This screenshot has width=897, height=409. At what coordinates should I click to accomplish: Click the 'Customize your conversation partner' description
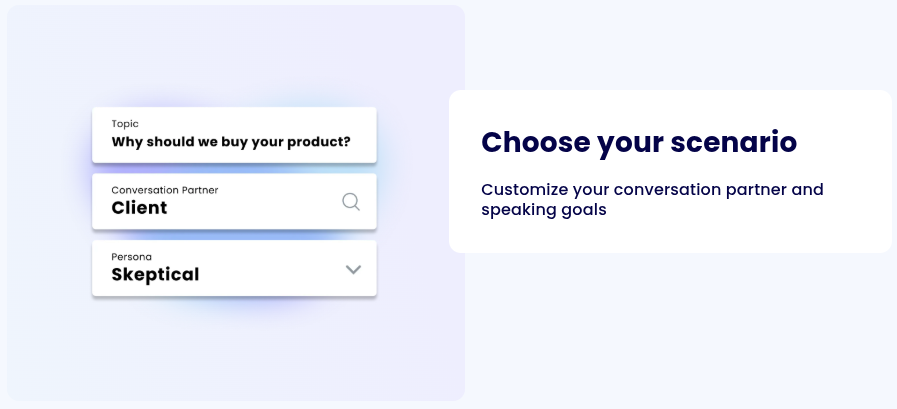click(651, 189)
